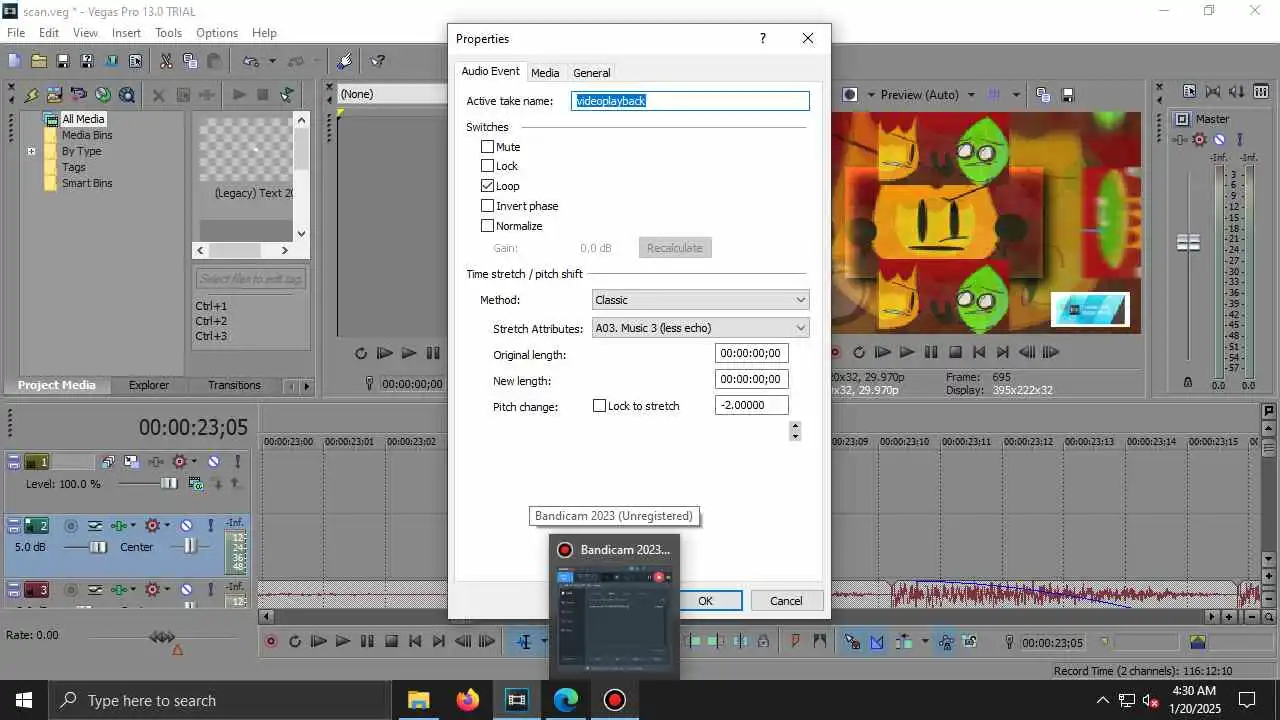Click the What's This help icon
1280x720 pixels.
pos(378,61)
